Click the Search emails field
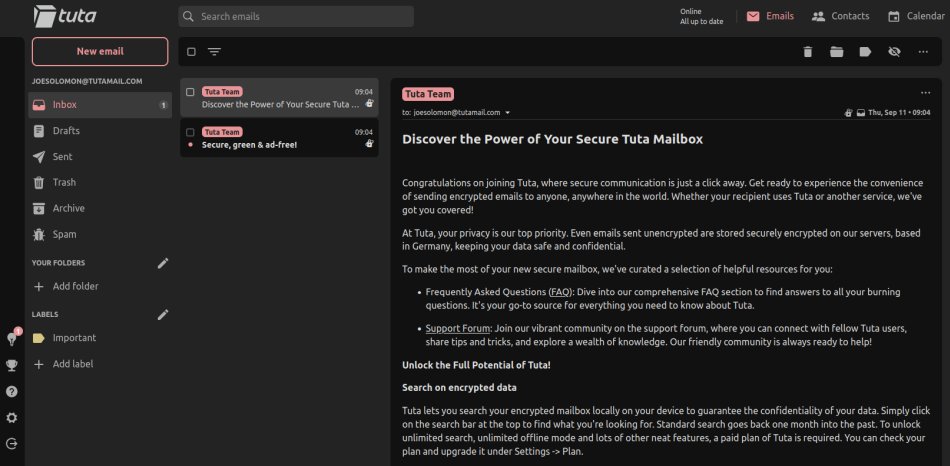The height and width of the screenshot is (466, 950). coord(296,16)
